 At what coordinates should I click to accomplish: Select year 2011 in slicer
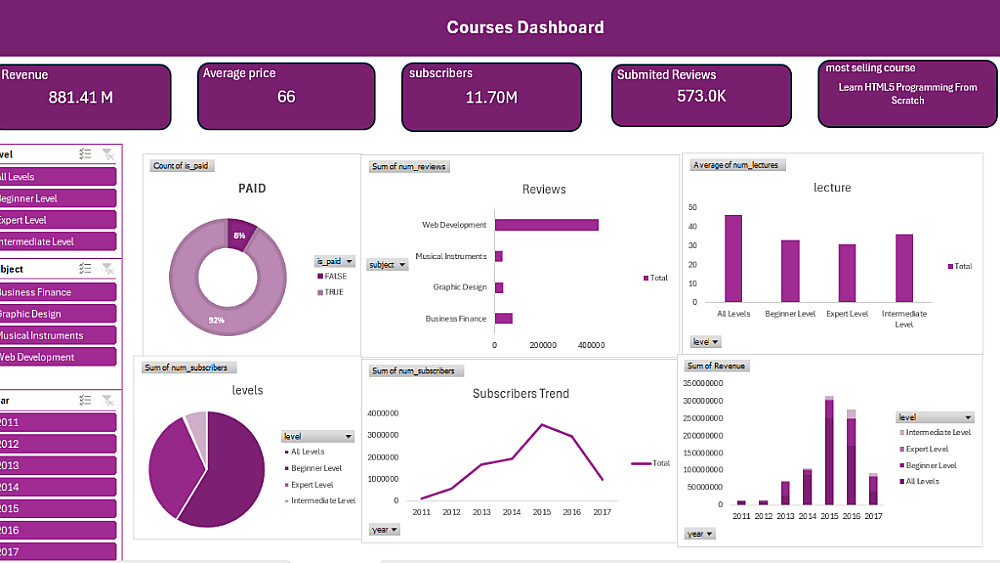(x=57, y=422)
